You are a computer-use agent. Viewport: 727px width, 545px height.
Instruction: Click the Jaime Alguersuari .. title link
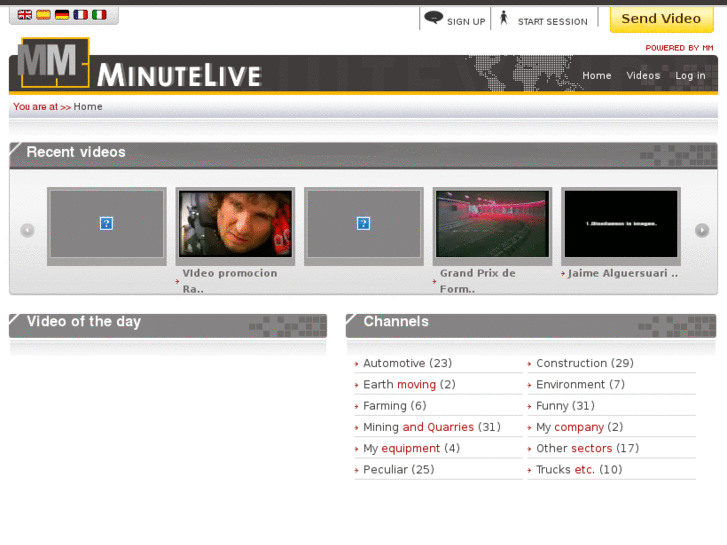(x=623, y=273)
